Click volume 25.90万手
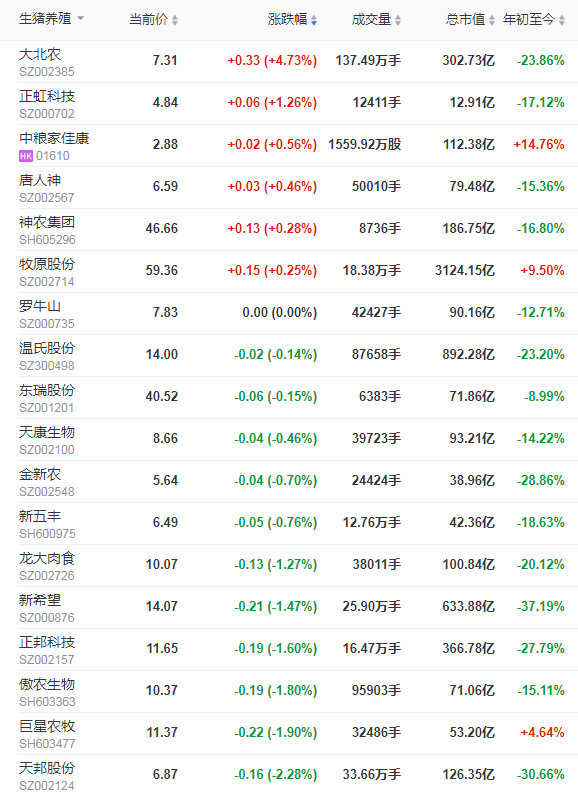Viewport: 578px width, 795px height. [x=372, y=607]
